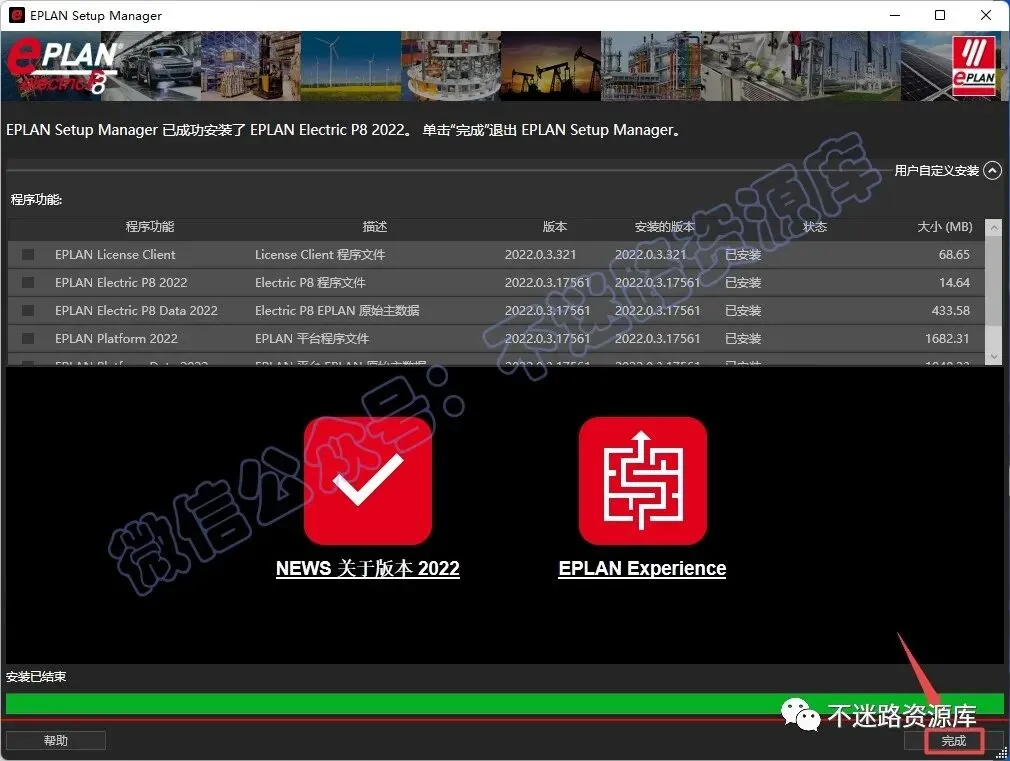Maximize the EPLAN Setup Manager window
Screen dimensions: 1010x761
[940, 15]
